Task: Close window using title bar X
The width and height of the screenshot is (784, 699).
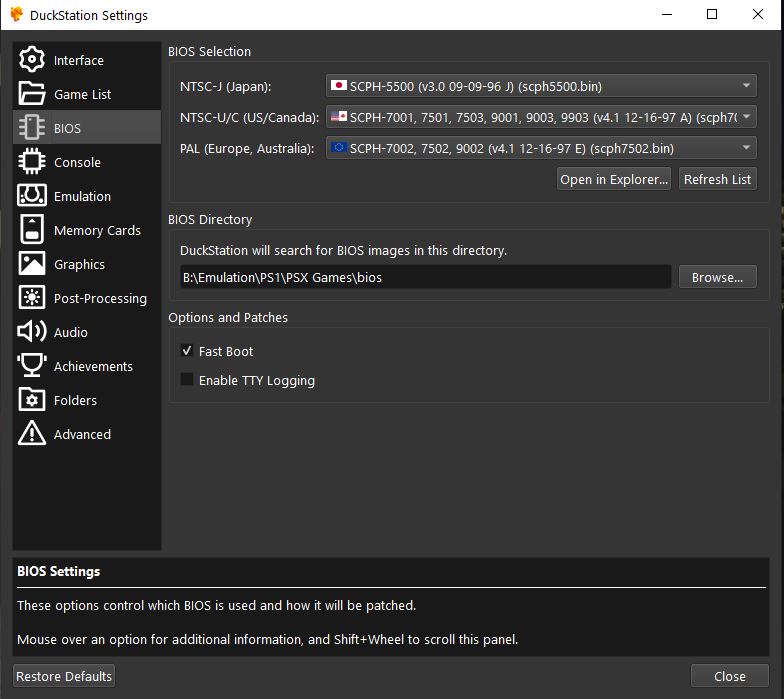Action: click(758, 14)
